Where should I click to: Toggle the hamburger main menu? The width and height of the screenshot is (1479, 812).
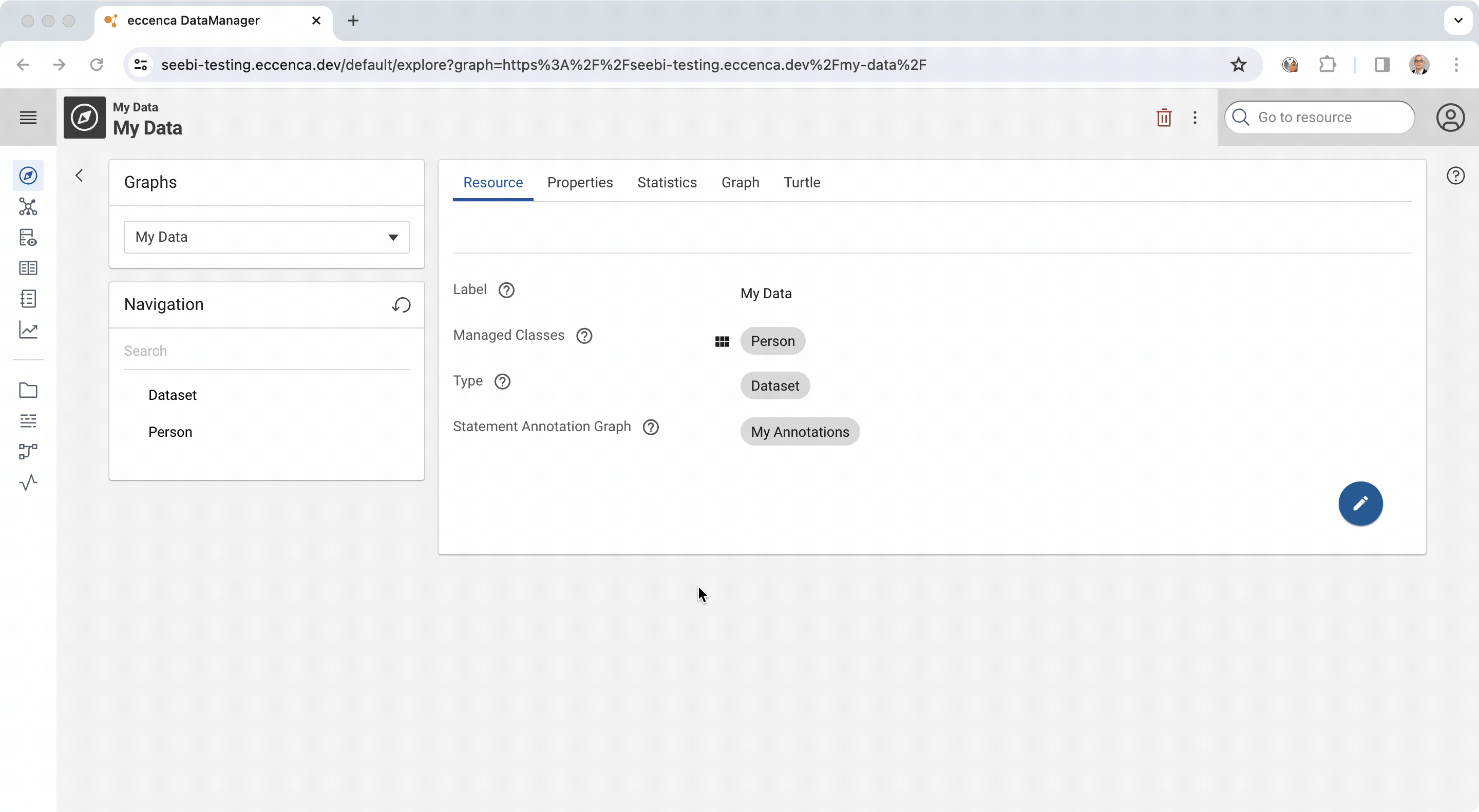click(28, 118)
